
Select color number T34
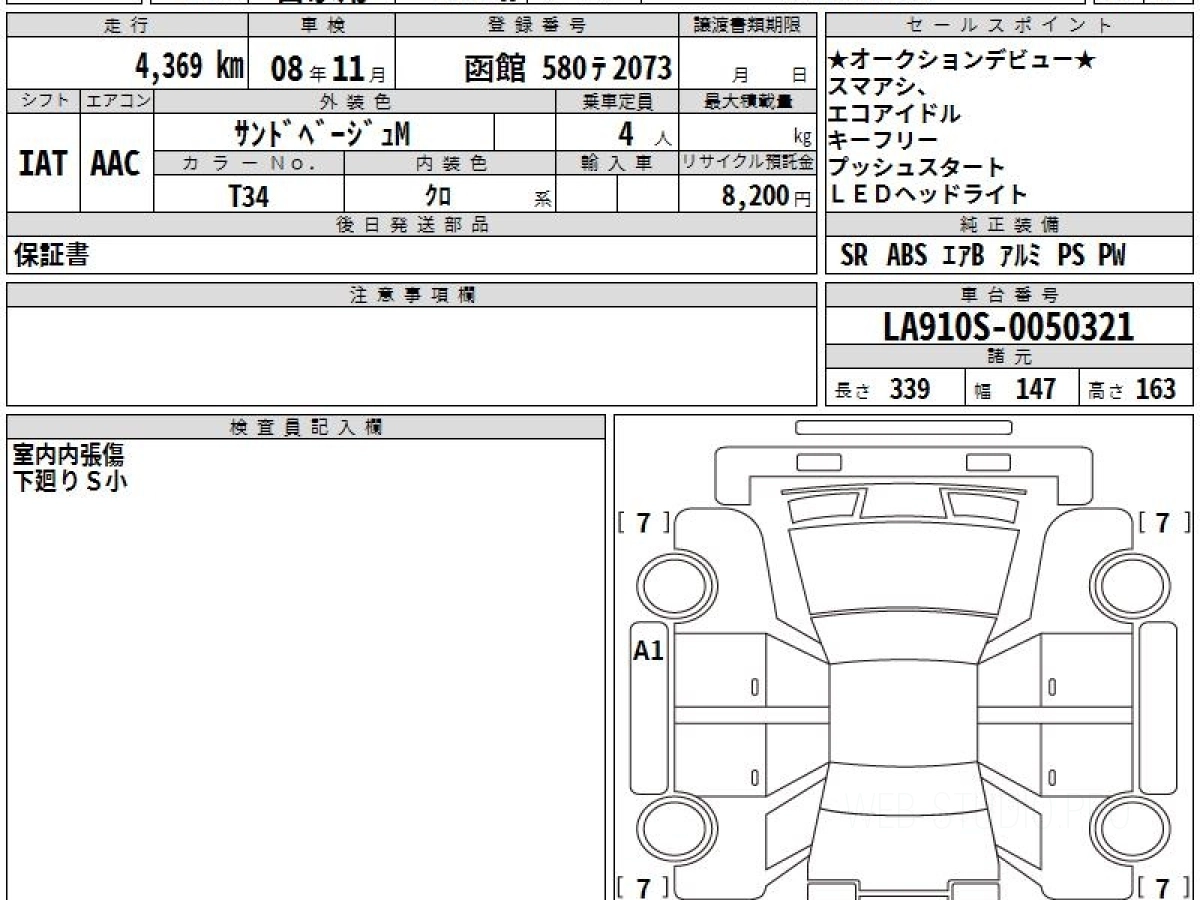coord(248,197)
